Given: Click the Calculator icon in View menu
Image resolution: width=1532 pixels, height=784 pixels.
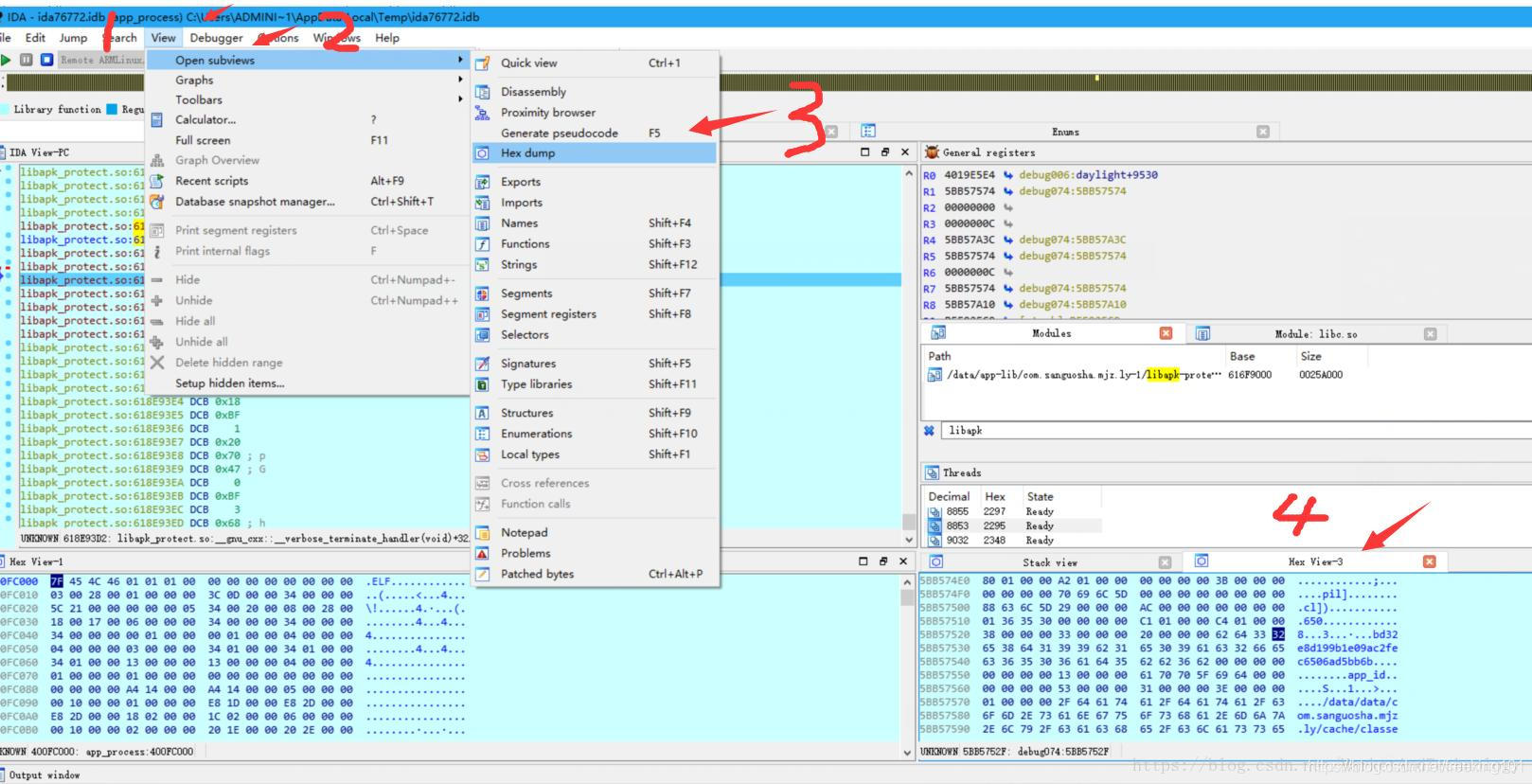Looking at the screenshot, I should (156, 119).
